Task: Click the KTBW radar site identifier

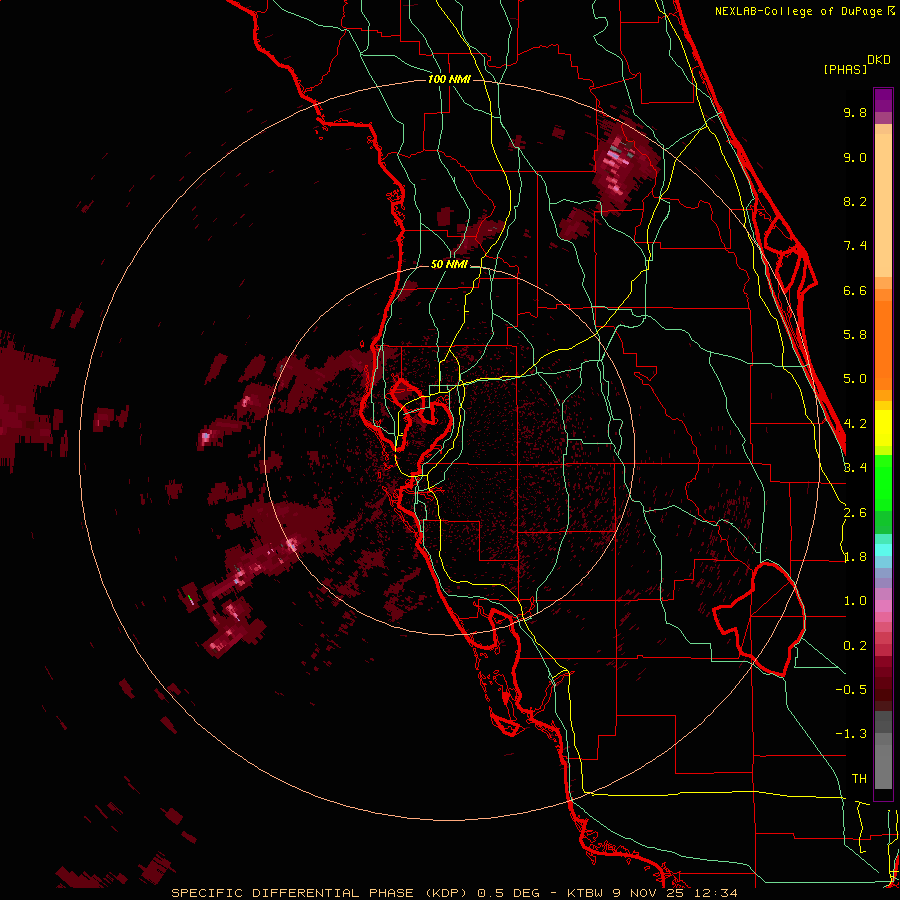Action: (x=586, y=893)
